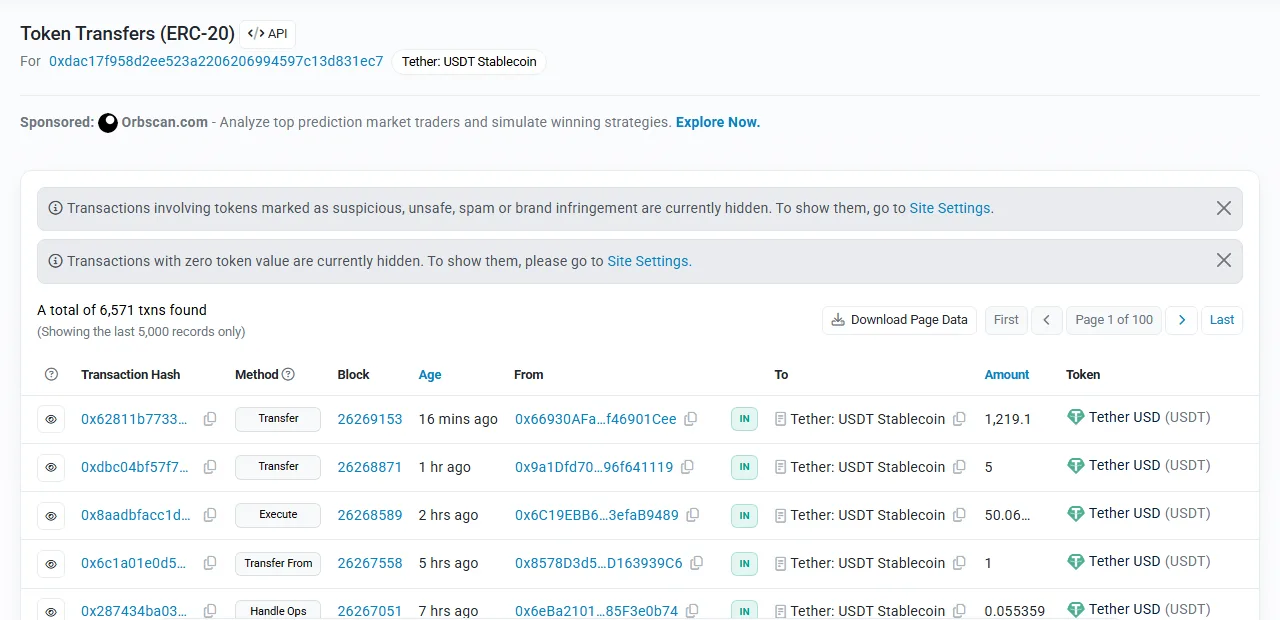The height and width of the screenshot is (620, 1280).
Task: Go to First page
Action: (x=1006, y=320)
